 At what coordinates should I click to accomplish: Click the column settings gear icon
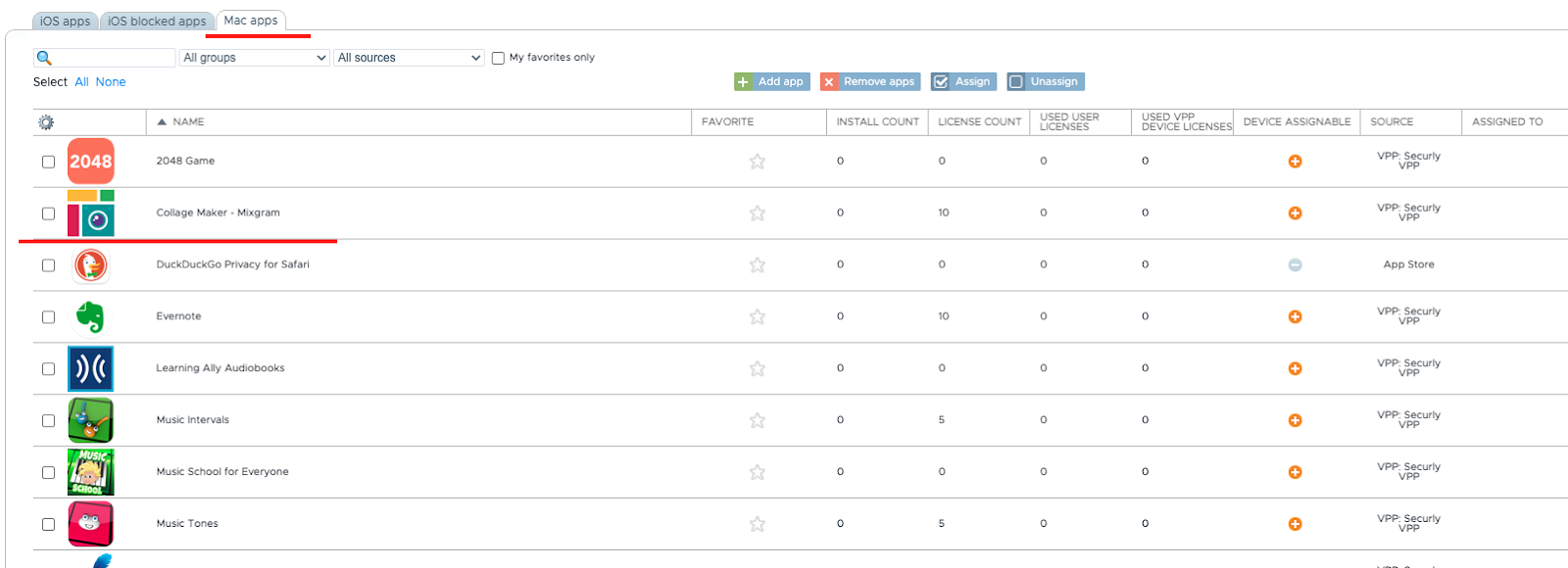(46, 122)
